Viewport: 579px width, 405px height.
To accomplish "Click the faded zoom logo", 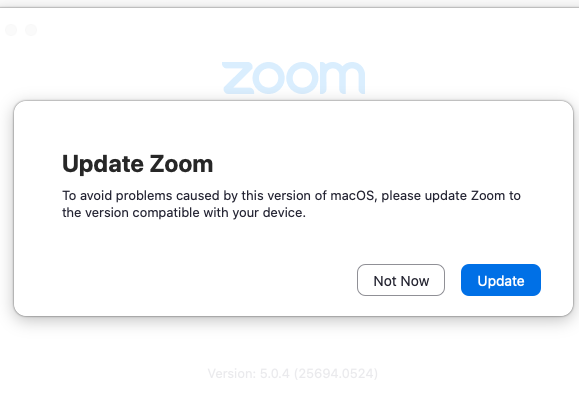I will click(x=293, y=78).
